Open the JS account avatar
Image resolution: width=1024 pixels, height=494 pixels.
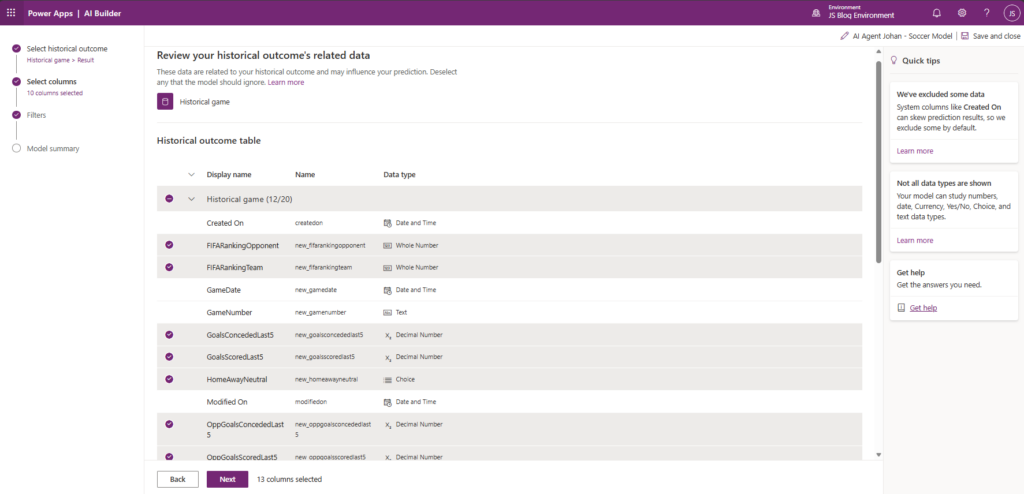click(1011, 13)
